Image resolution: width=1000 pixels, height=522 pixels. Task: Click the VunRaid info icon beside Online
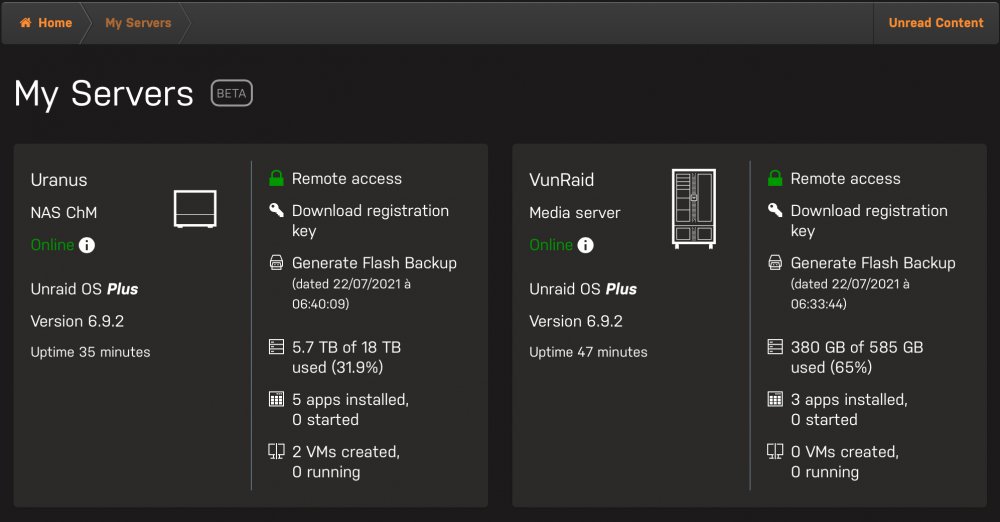coord(585,245)
